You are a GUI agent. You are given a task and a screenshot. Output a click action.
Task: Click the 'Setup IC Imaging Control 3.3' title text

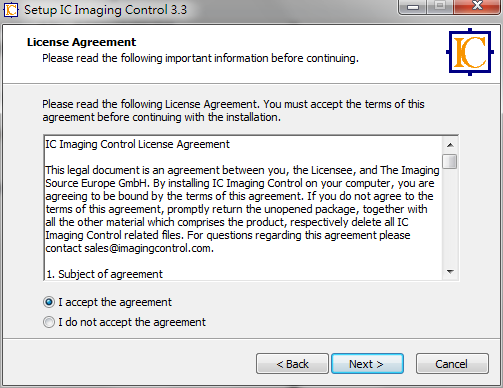[105, 10]
